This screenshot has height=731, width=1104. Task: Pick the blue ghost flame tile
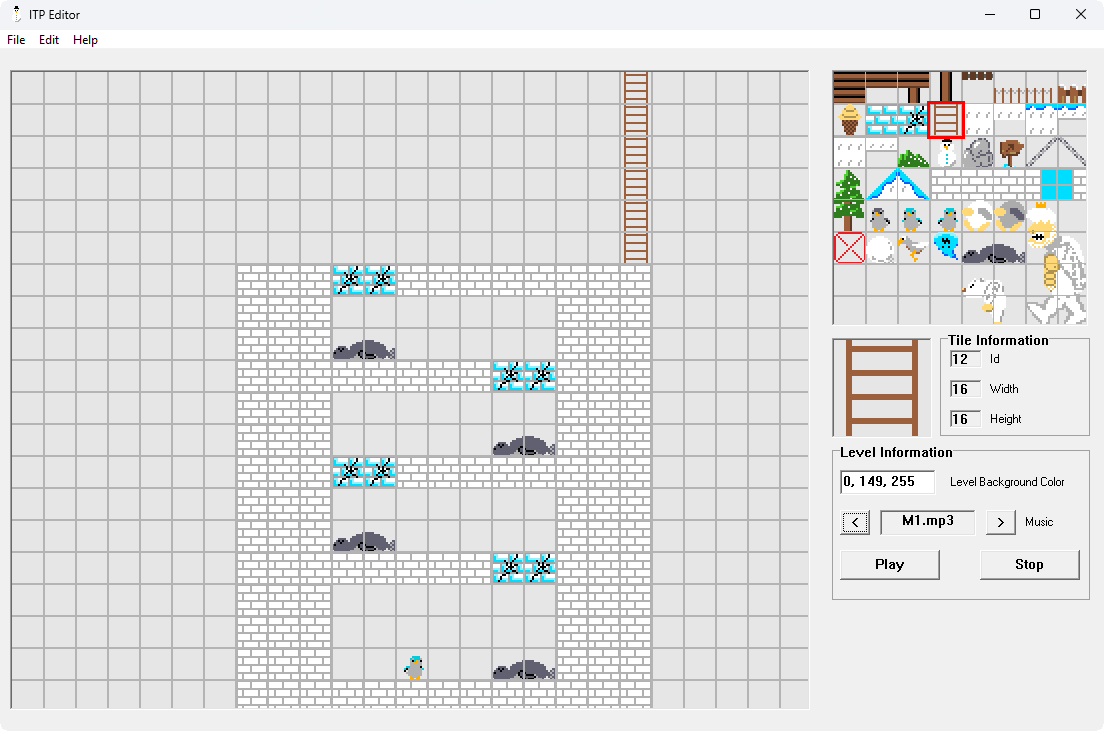[946, 247]
